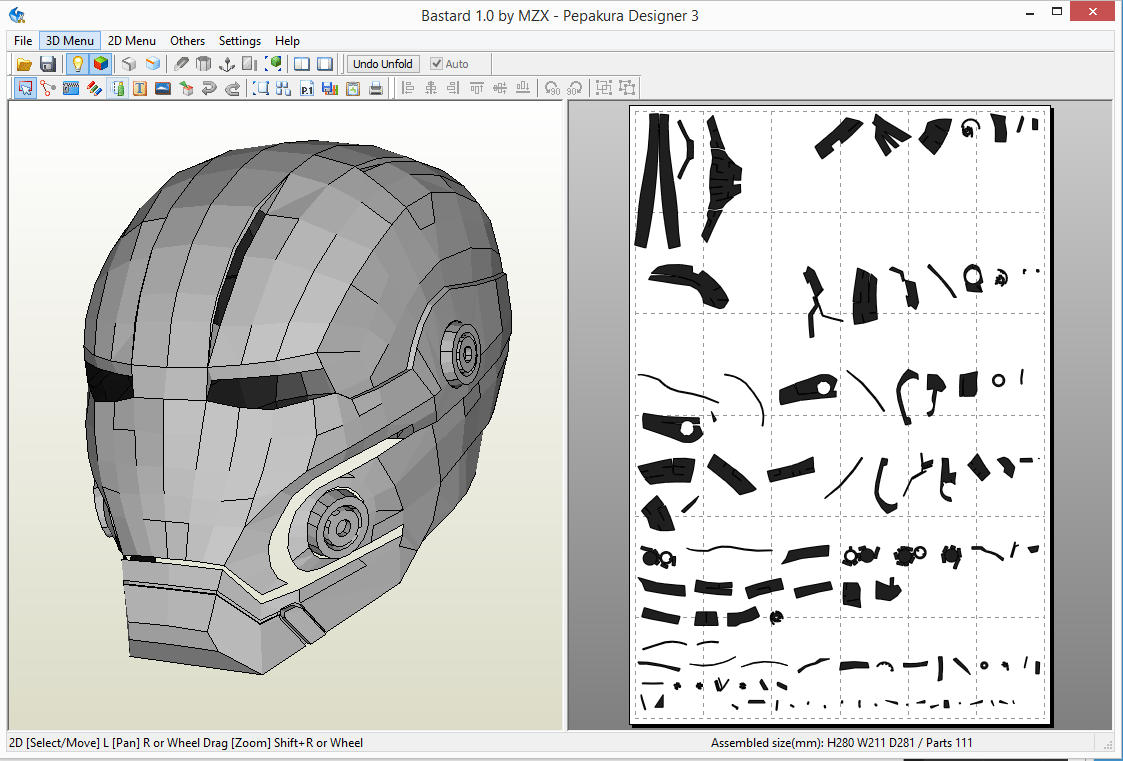This screenshot has height=761, width=1123.
Task: Open the File menu
Action: point(23,41)
